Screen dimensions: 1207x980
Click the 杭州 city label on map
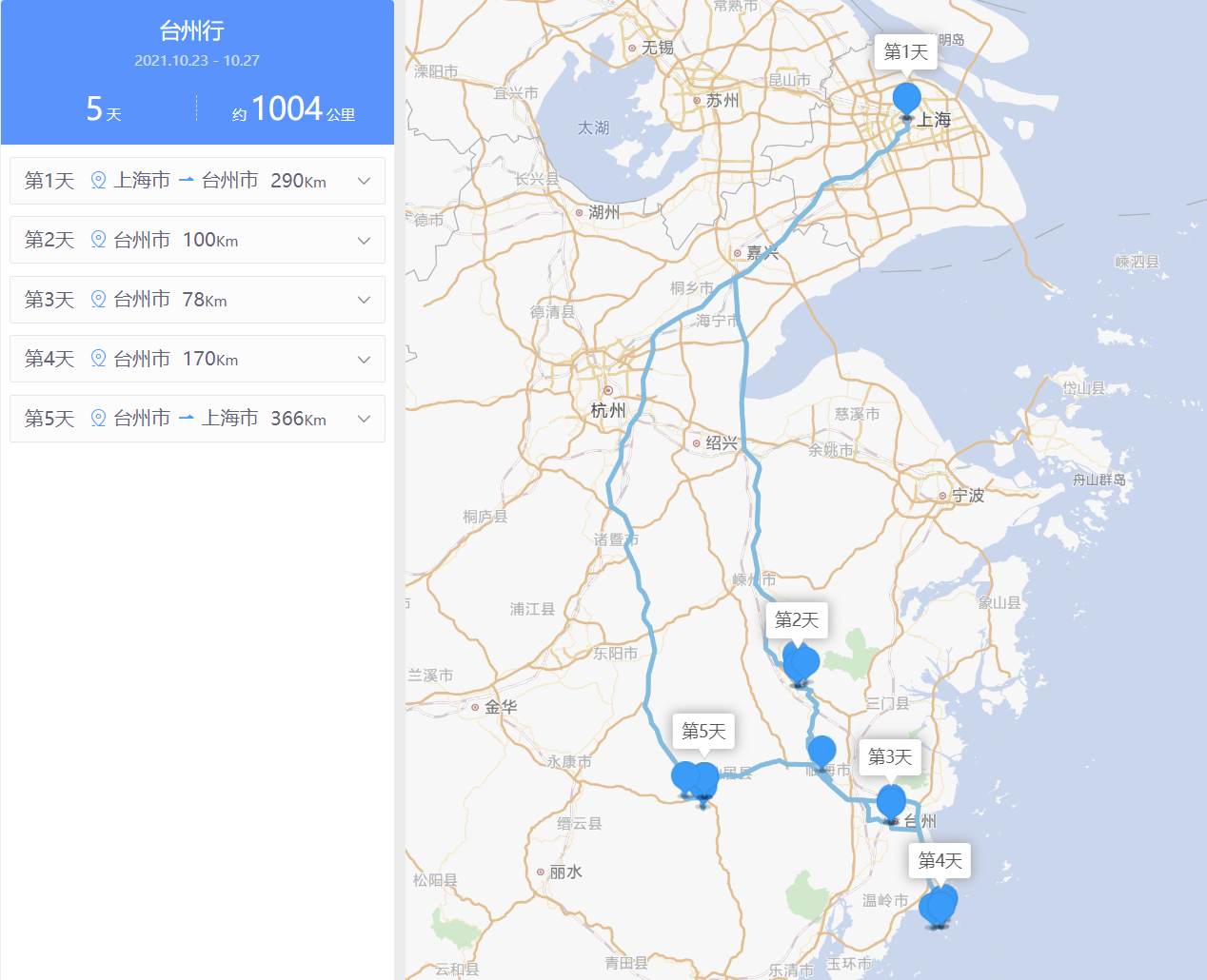coord(608,410)
